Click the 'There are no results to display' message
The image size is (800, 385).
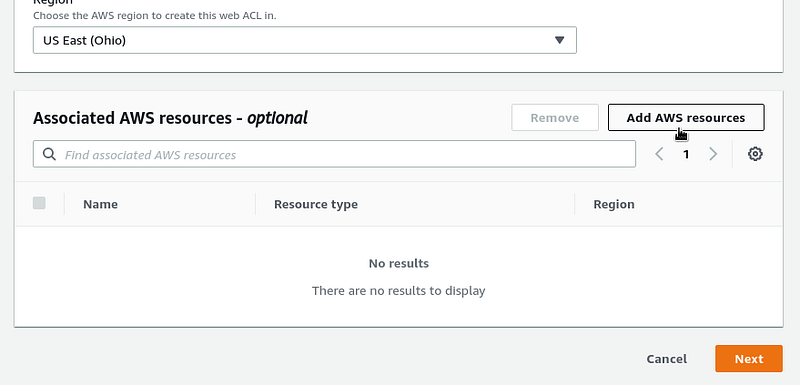(x=398, y=291)
